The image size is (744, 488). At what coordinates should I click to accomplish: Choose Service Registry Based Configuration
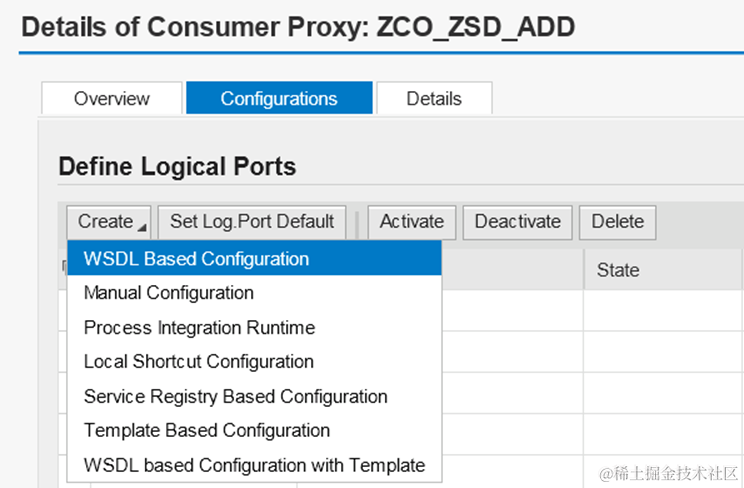click(235, 396)
